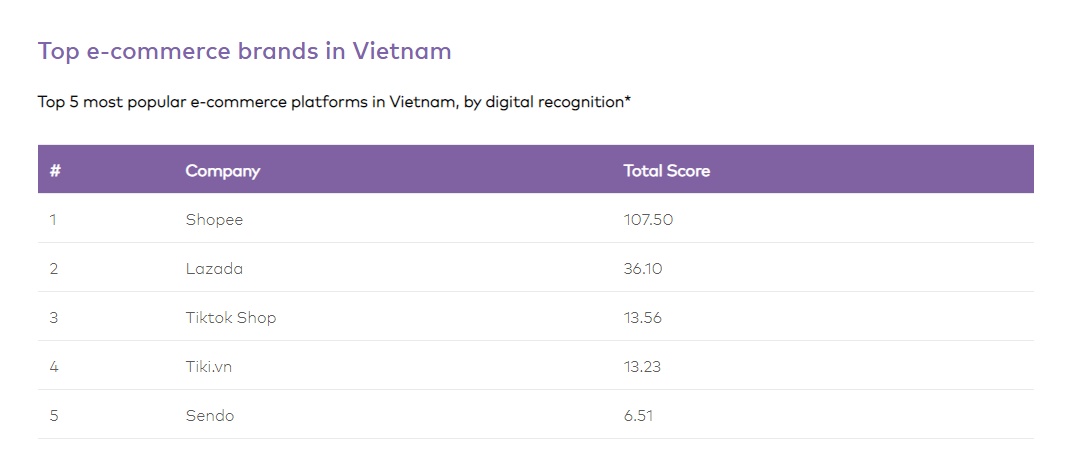Image resolution: width=1069 pixels, height=465 pixels.
Task: Click the Lazada company cell
Action: tap(214, 269)
